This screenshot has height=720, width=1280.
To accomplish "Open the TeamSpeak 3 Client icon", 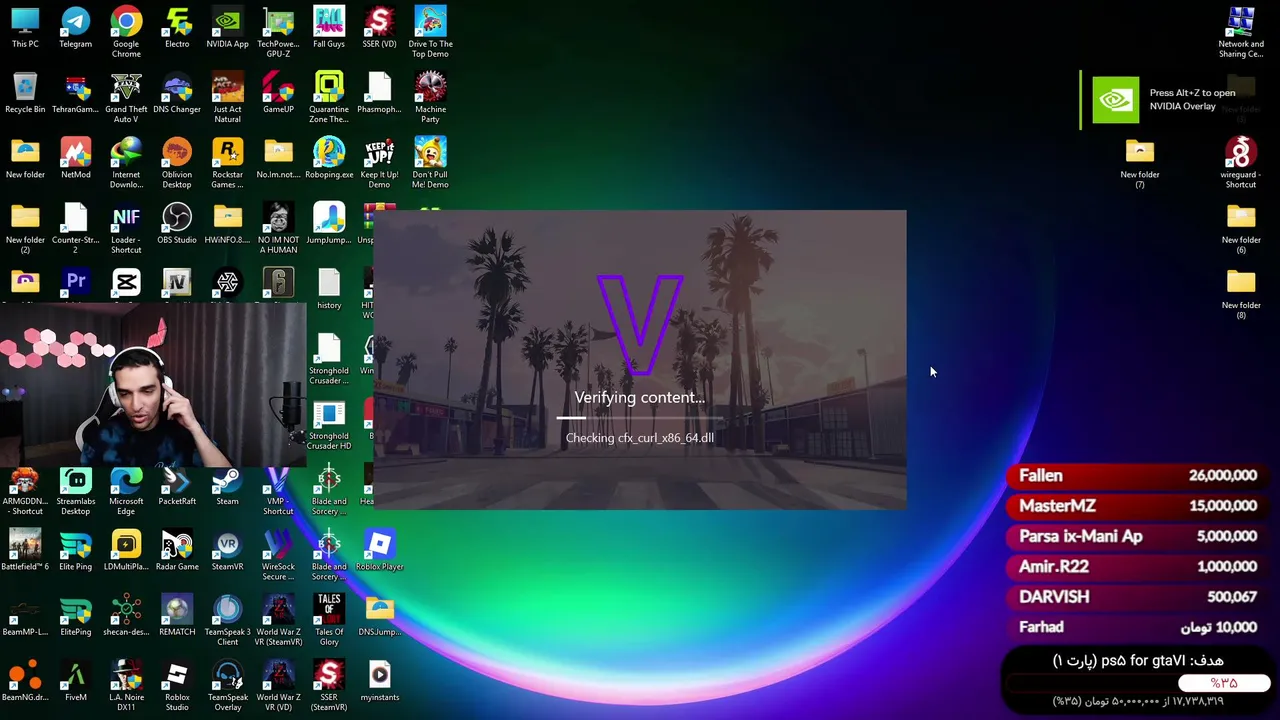I will pyautogui.click(x=227, y=619).
